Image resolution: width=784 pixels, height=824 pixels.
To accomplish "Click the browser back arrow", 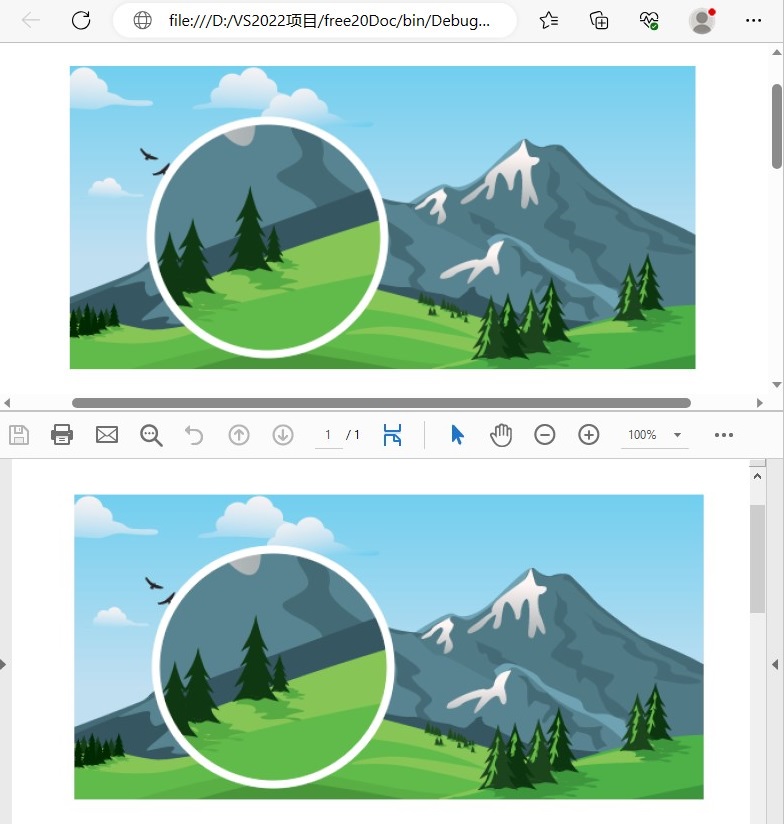I will tap(30, 20).
